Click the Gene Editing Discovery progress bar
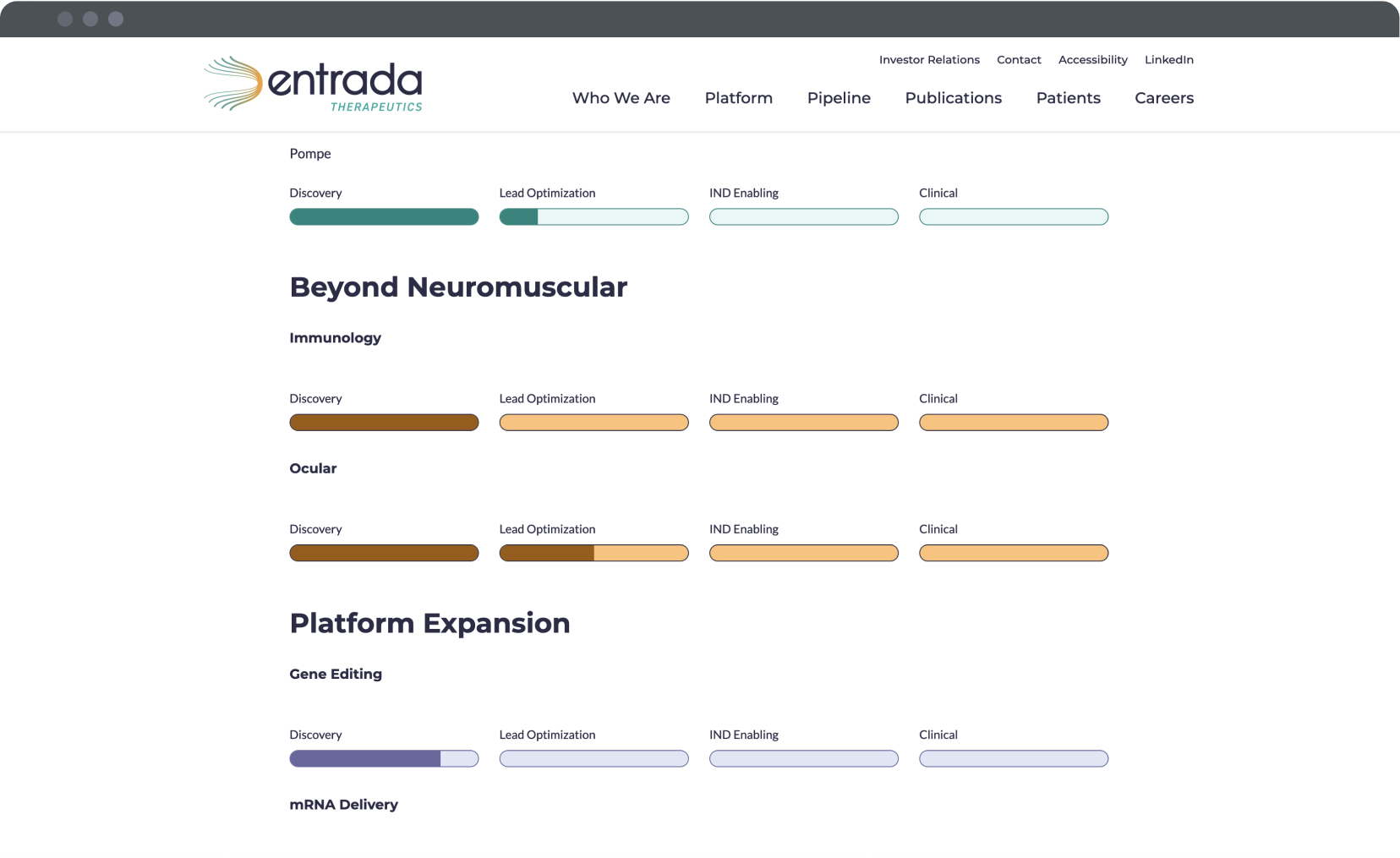Image resolution: width=1400 pixels, height=858 pixels. pos(384,758)
